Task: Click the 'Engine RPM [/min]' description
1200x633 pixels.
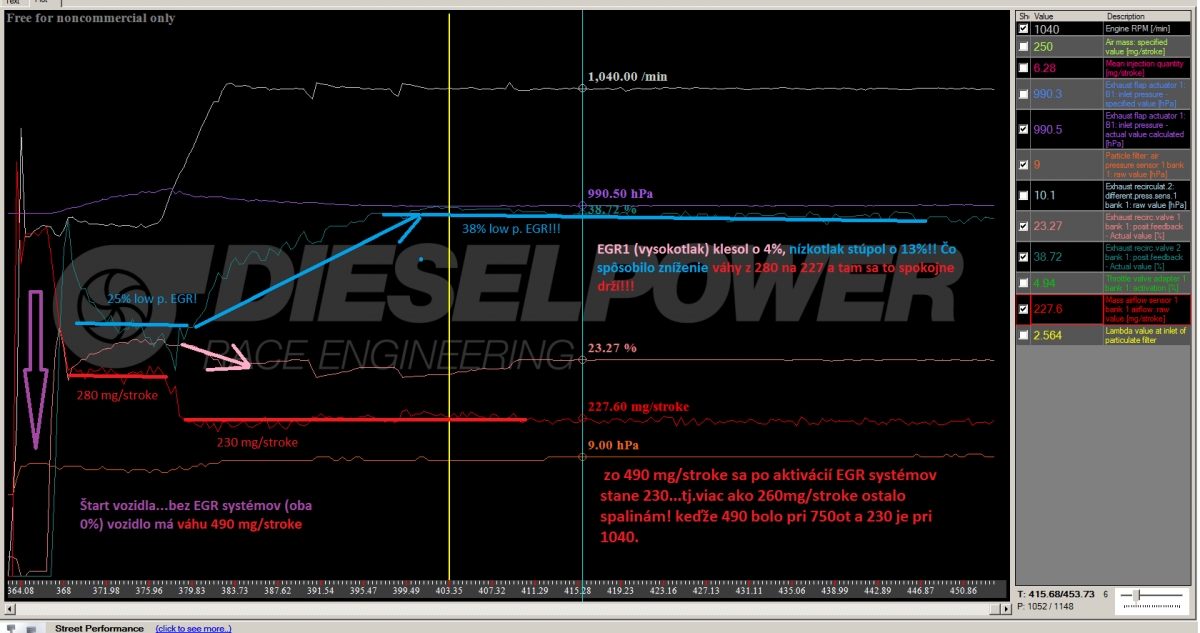Action: (x=1137, y=30)
